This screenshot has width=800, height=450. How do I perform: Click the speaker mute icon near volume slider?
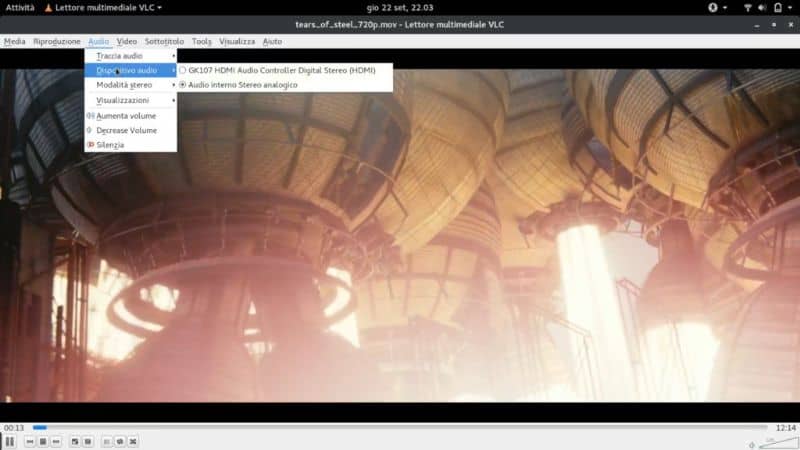pyautogui.click(x=752, y=445)
